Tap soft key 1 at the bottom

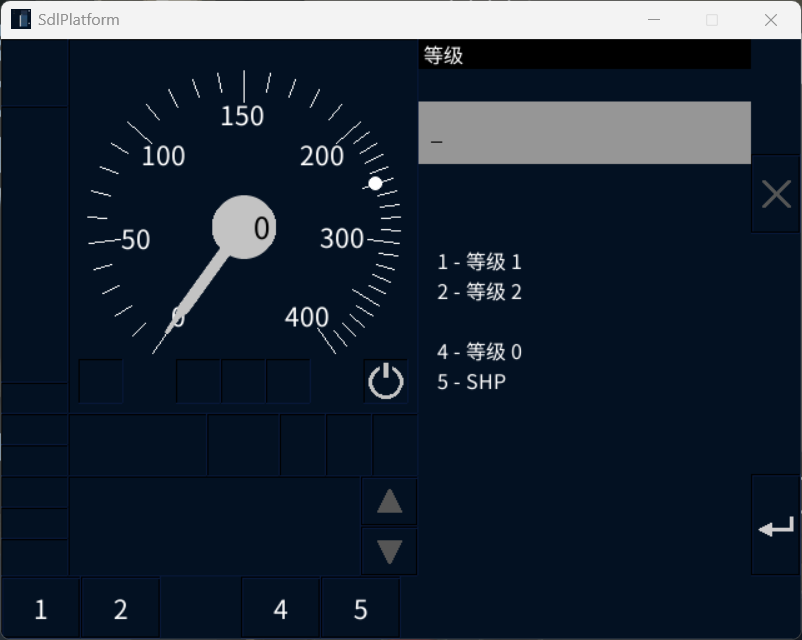pyautogui.click(x=40, y=609)
